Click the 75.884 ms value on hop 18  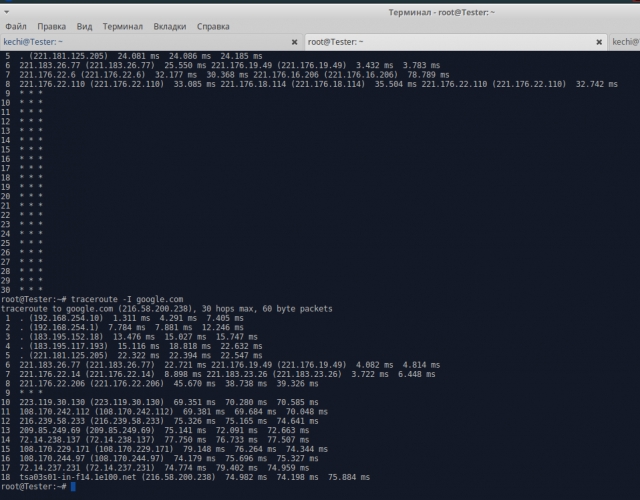[349, 478]
